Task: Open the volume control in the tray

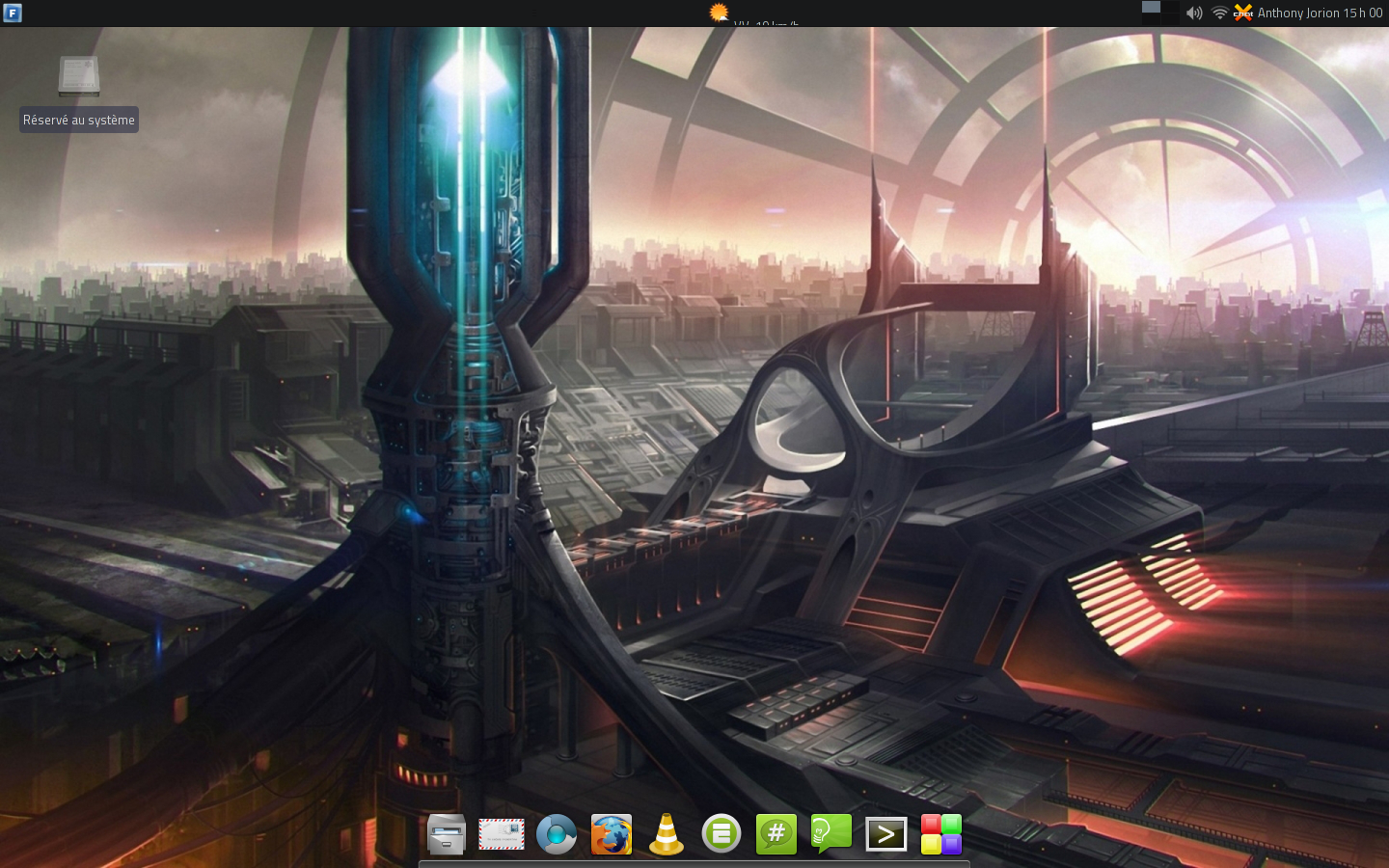Action: click(x=1194, y=13)
